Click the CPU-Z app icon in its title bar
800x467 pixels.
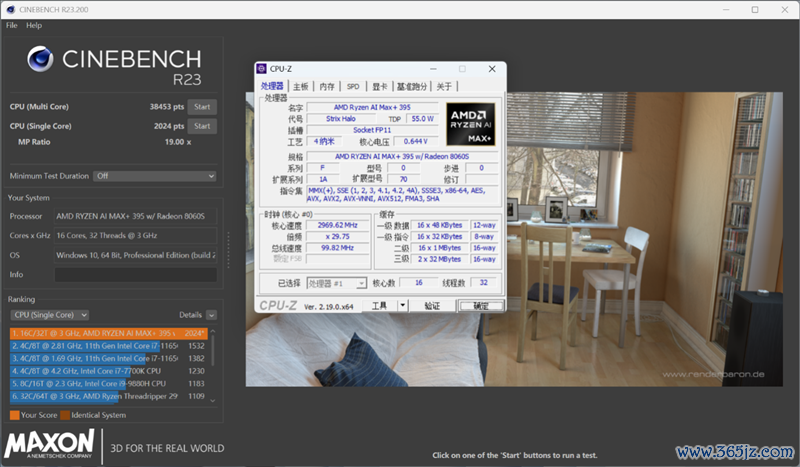tap(261, 68)
